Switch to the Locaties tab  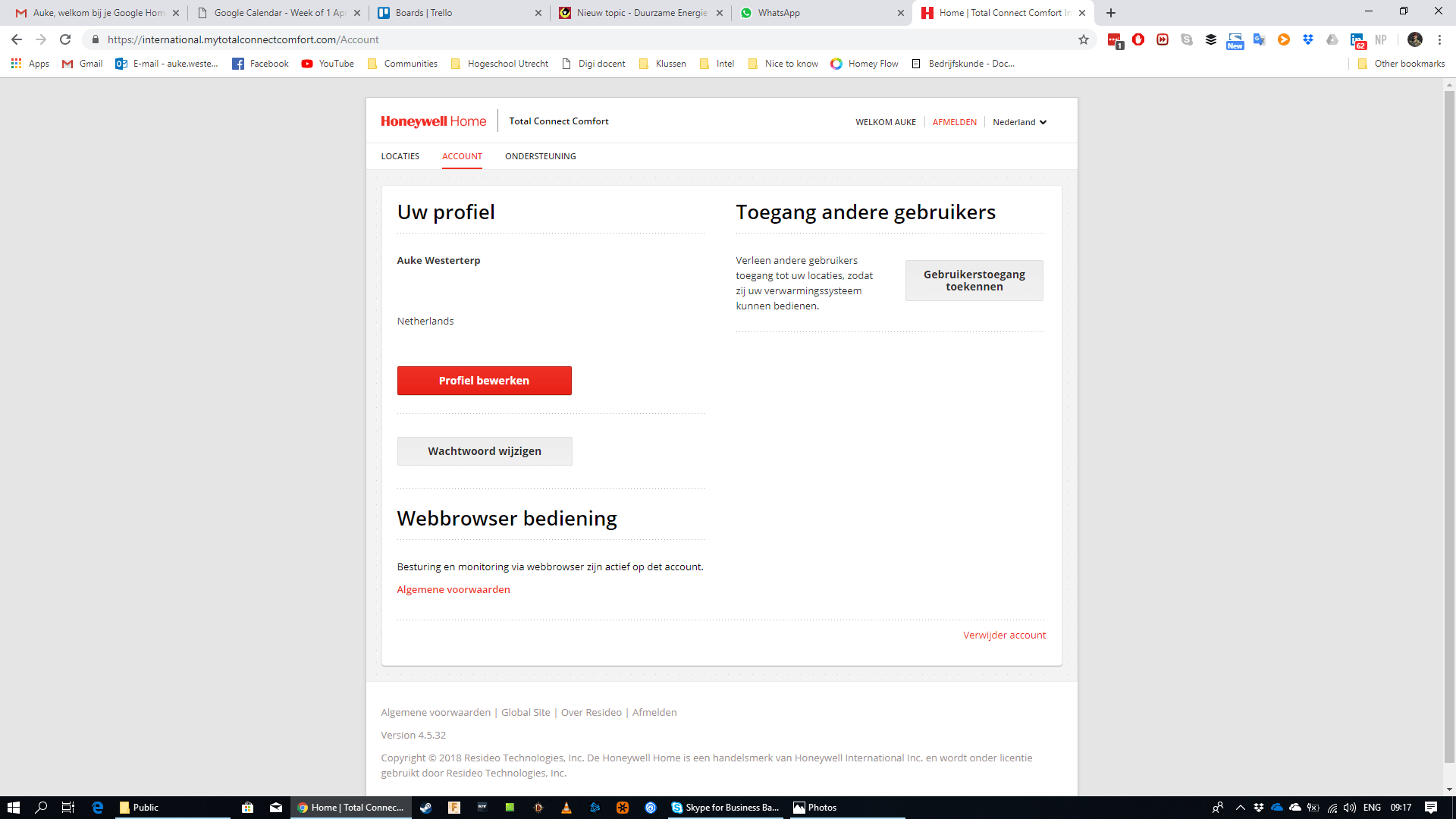[400, 156]
